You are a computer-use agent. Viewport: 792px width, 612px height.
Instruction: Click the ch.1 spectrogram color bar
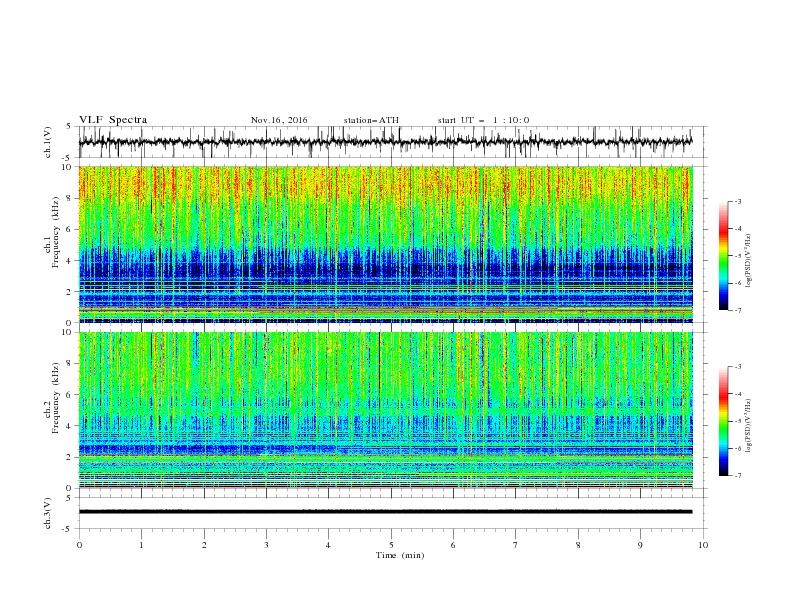[x=723, y=256]
